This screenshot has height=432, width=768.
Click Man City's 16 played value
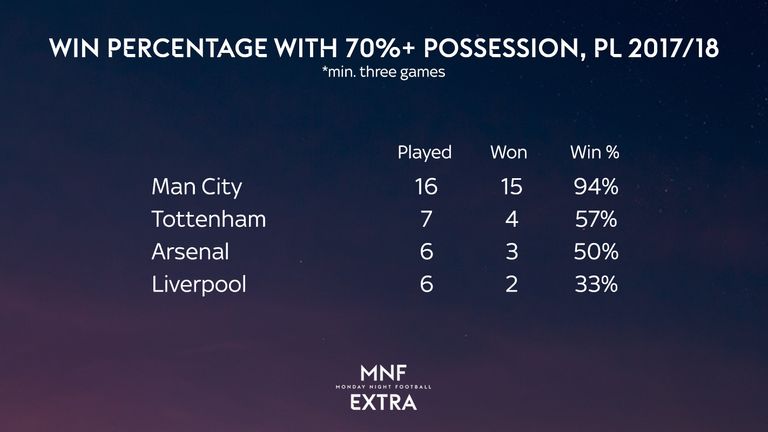click(x=426, y=187)
